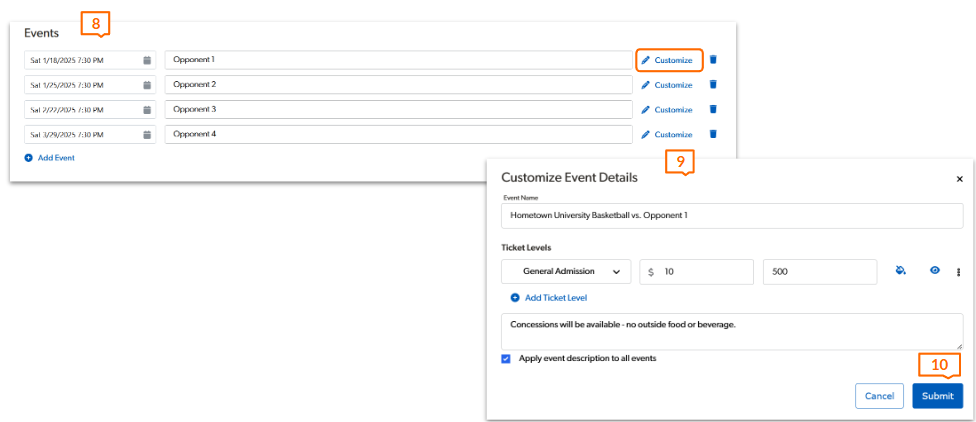Submit the customized event details
The height and width of the screenshot is (422, 976).
coord(937,396)
